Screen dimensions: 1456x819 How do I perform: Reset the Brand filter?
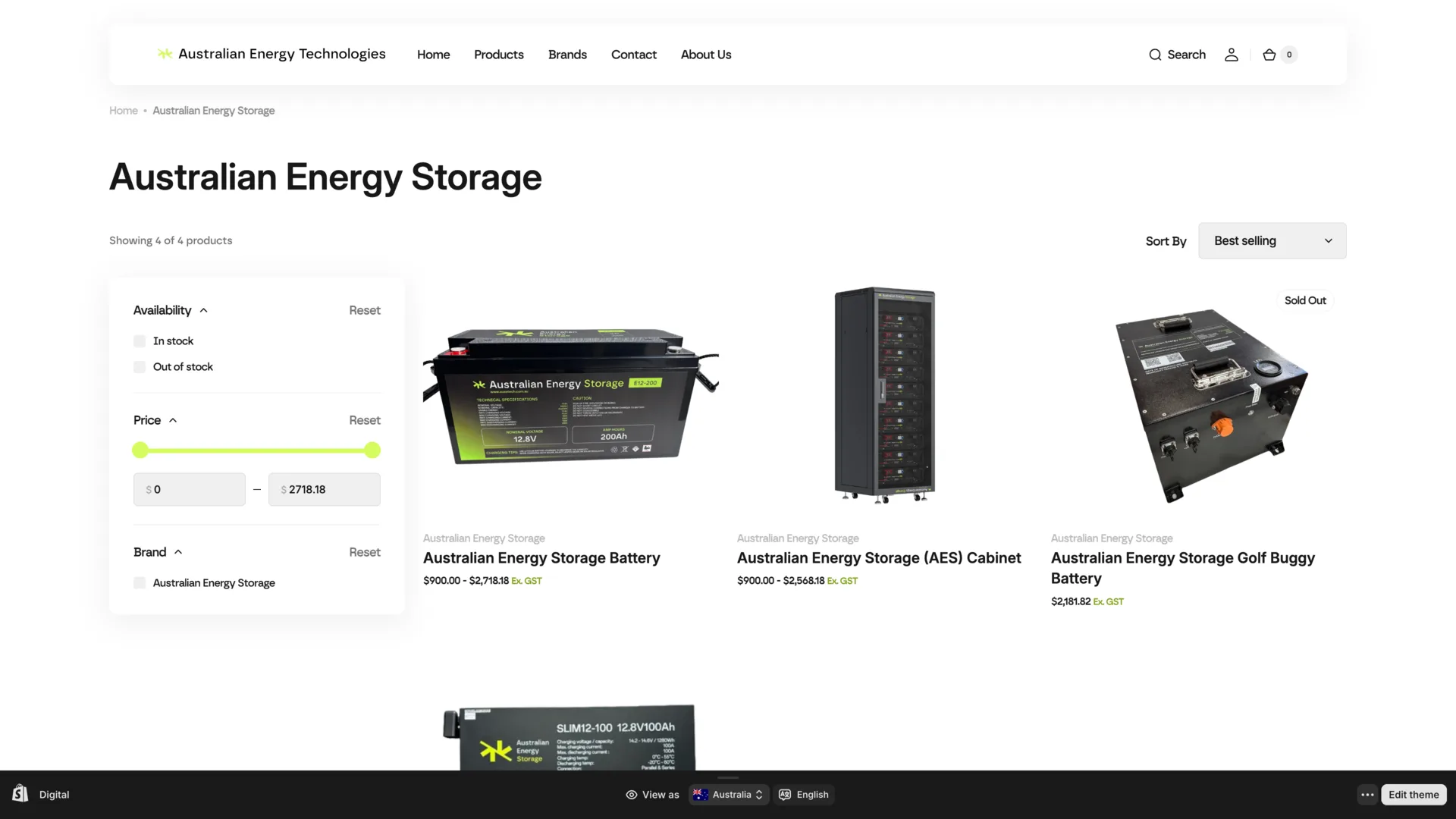pyautogui.click(x=365, y=552)
